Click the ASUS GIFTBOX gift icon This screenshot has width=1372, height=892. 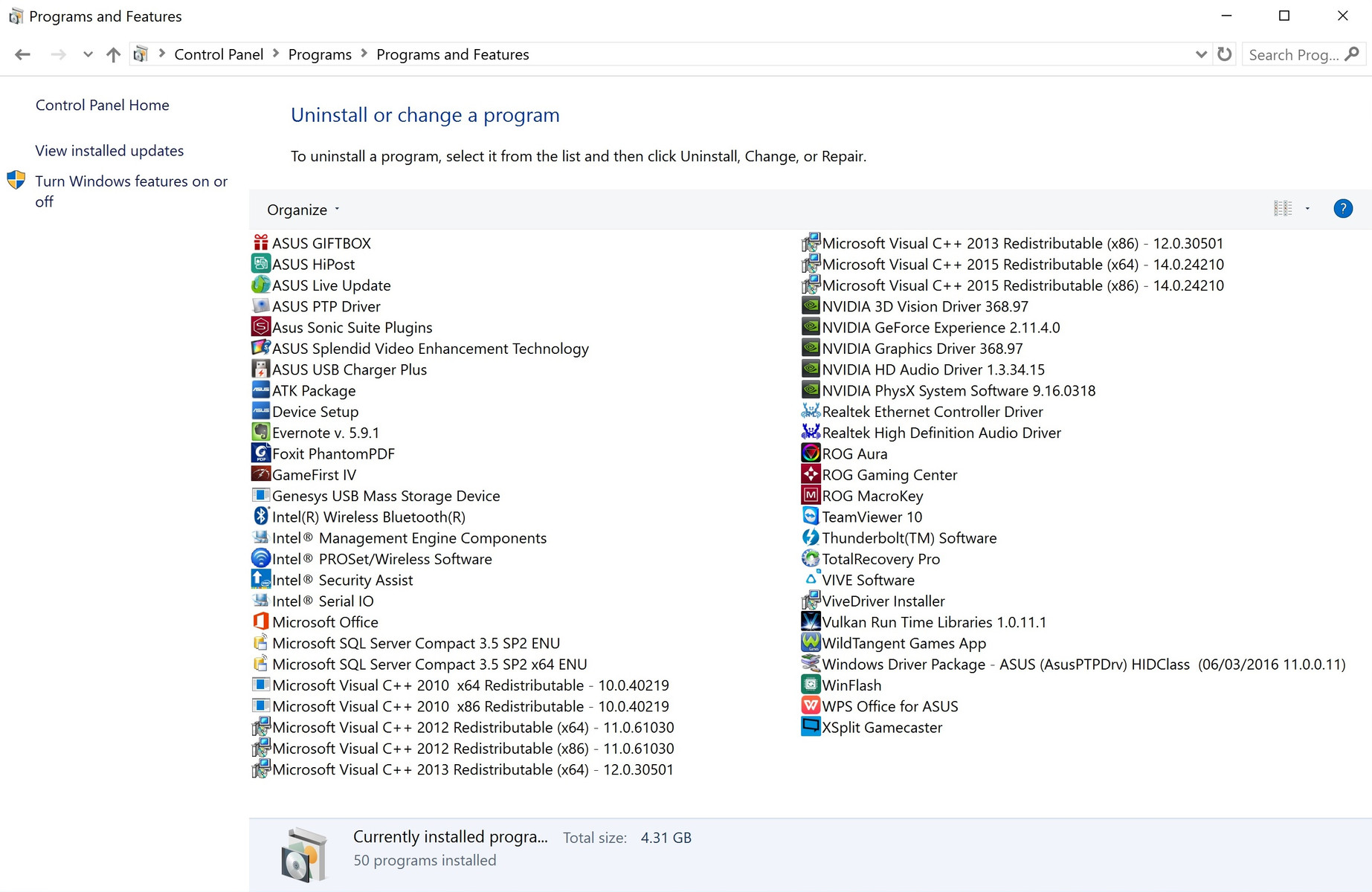pos(260,243)
